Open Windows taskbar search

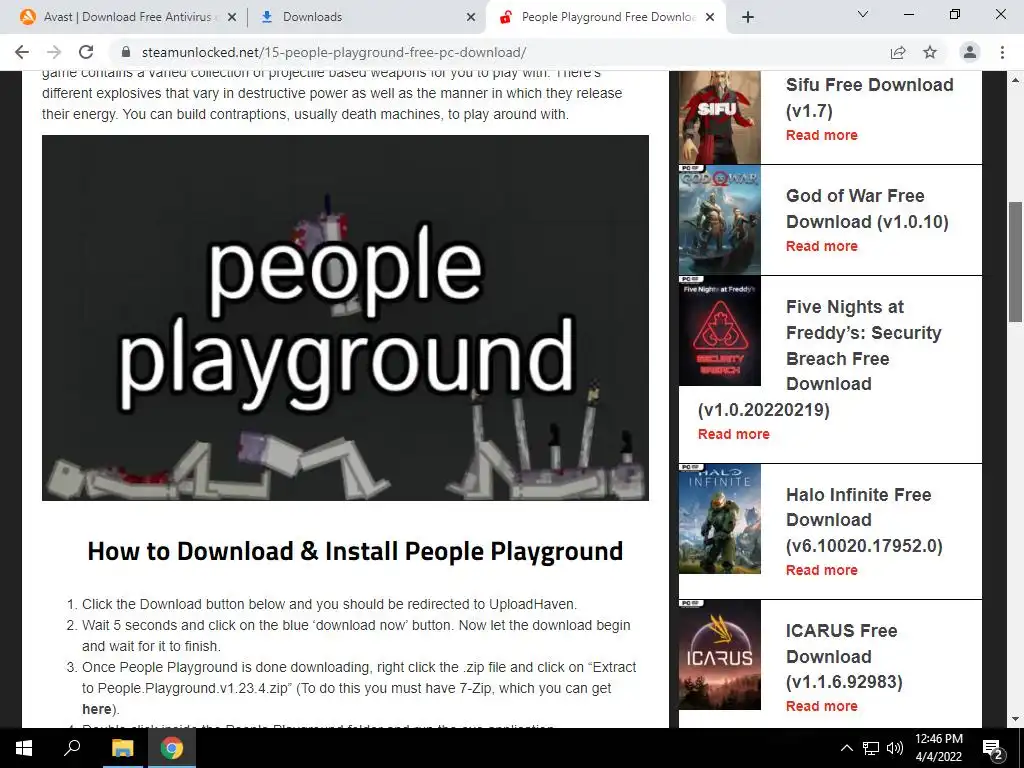tap(72, 748)
